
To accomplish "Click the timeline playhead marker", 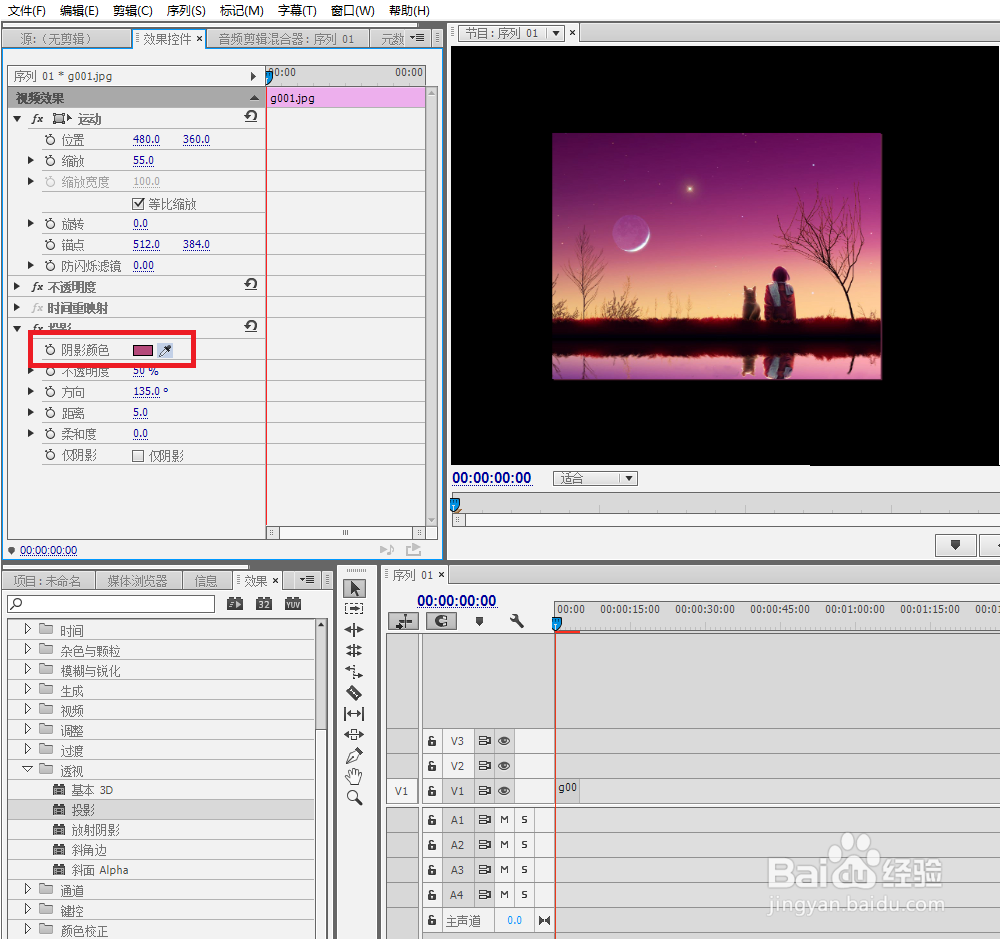I will click(x=557, y=623).
